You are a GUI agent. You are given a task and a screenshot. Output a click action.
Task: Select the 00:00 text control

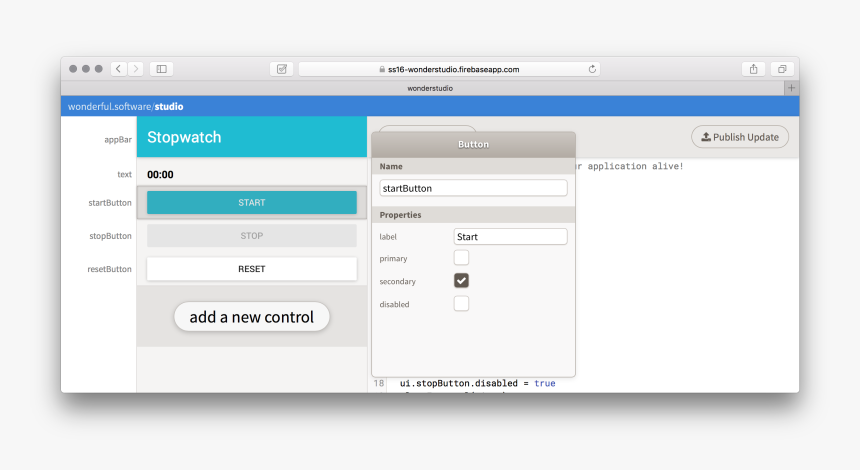point(160,174)
